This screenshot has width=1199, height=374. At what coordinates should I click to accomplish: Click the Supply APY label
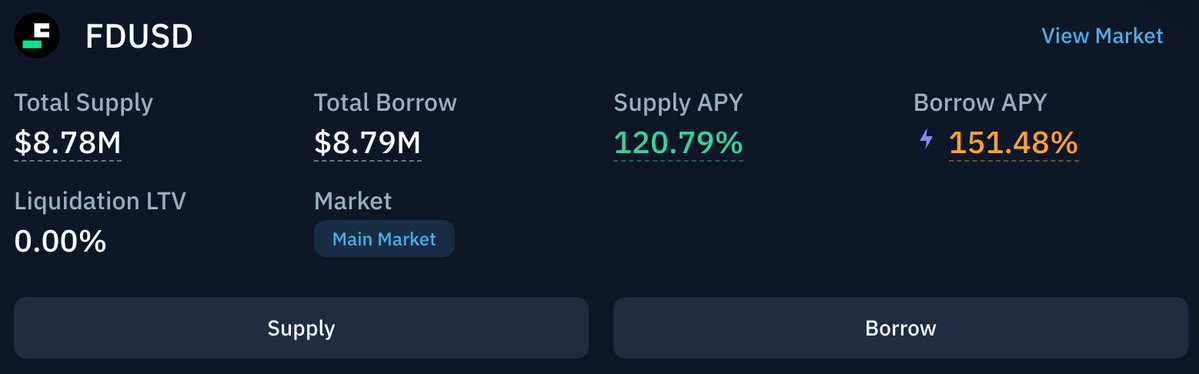pos(678,102)
